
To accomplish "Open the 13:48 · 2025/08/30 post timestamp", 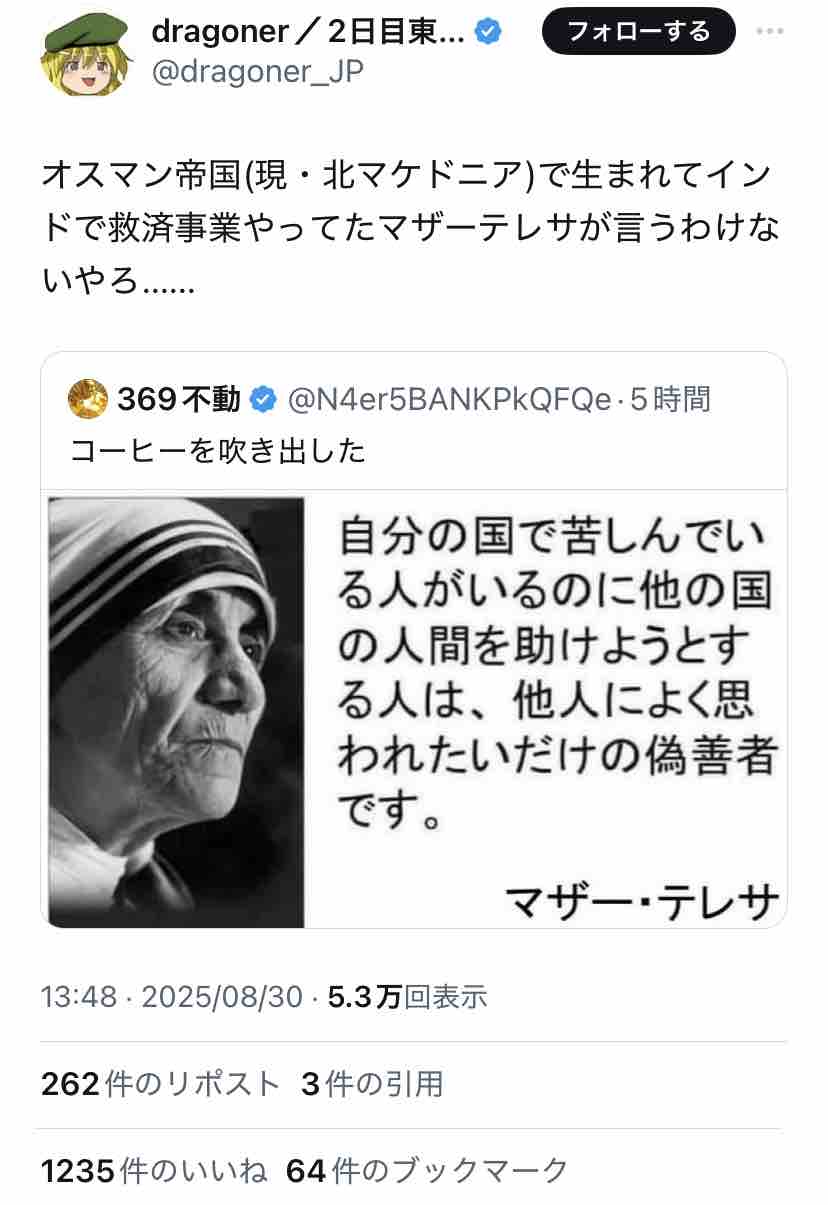I will tap(171, 996).
